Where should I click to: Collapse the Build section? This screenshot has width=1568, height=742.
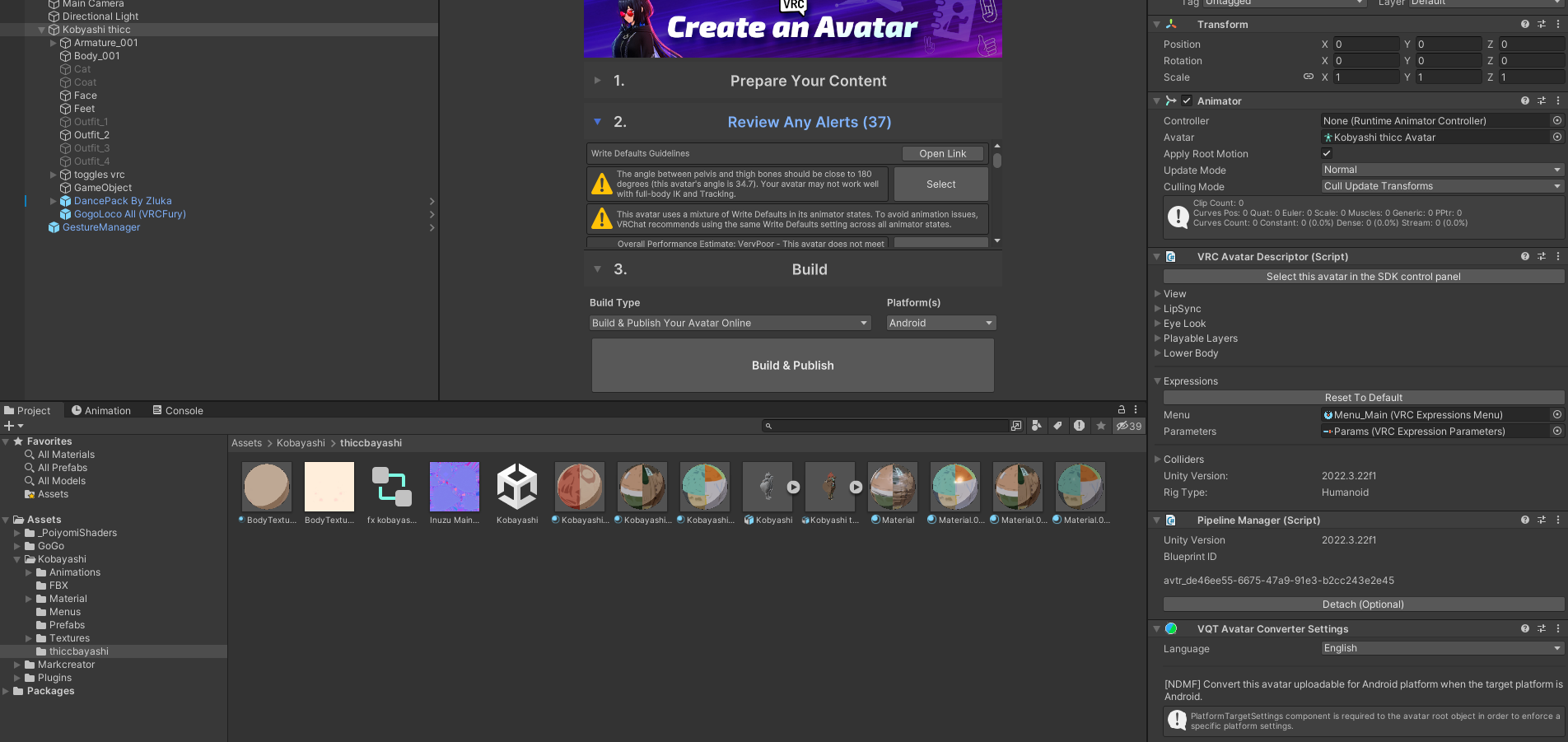(598, 269)
